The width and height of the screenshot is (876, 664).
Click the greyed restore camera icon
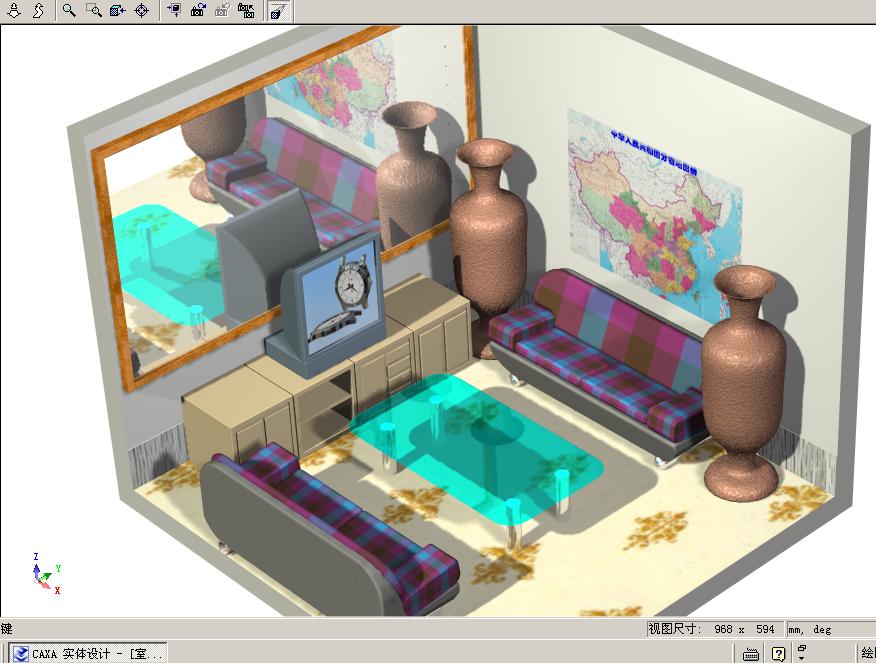click(222, 10)
